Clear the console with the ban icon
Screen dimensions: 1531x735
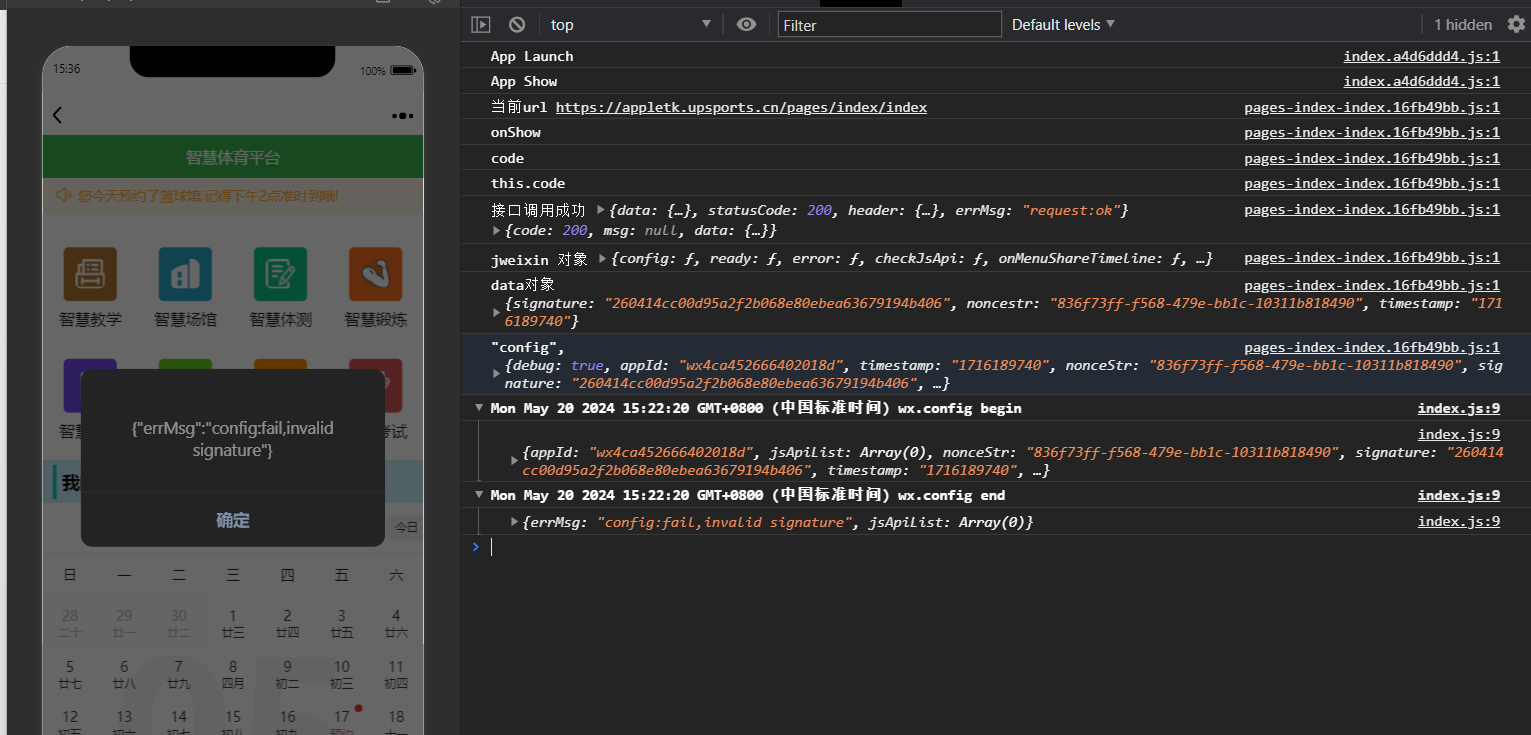[x=517, y=24]
